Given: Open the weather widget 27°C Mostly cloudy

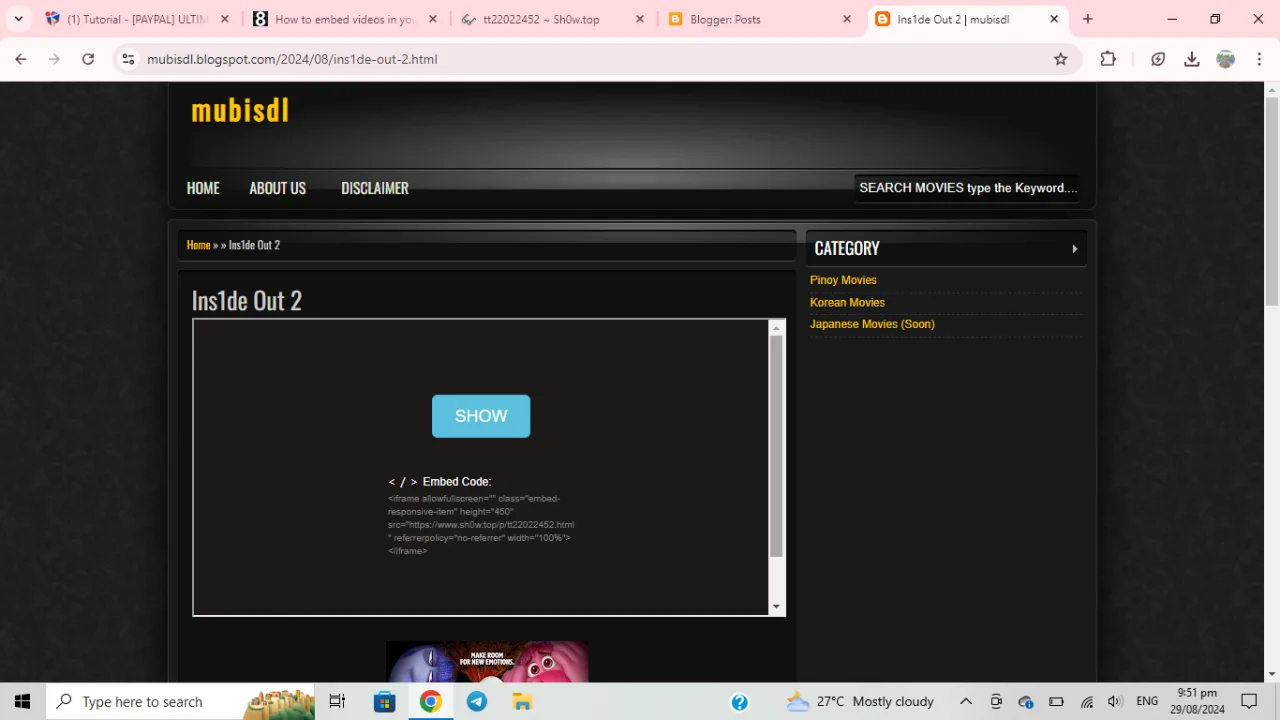Looking at the screenshot, I should click(x=860, y=702).
